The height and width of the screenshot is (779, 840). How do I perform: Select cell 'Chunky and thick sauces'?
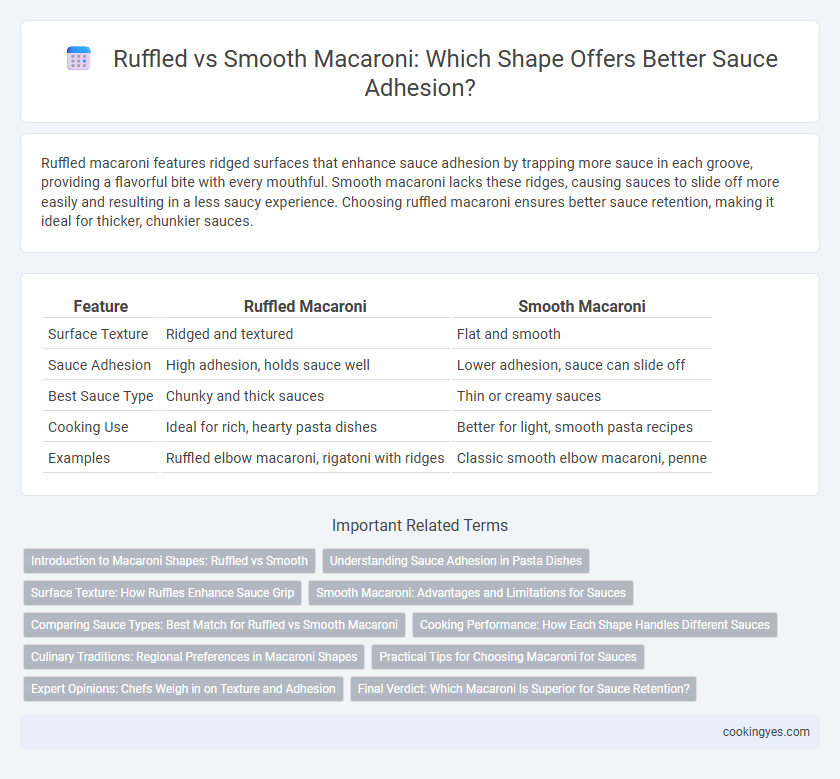(305, 396)
